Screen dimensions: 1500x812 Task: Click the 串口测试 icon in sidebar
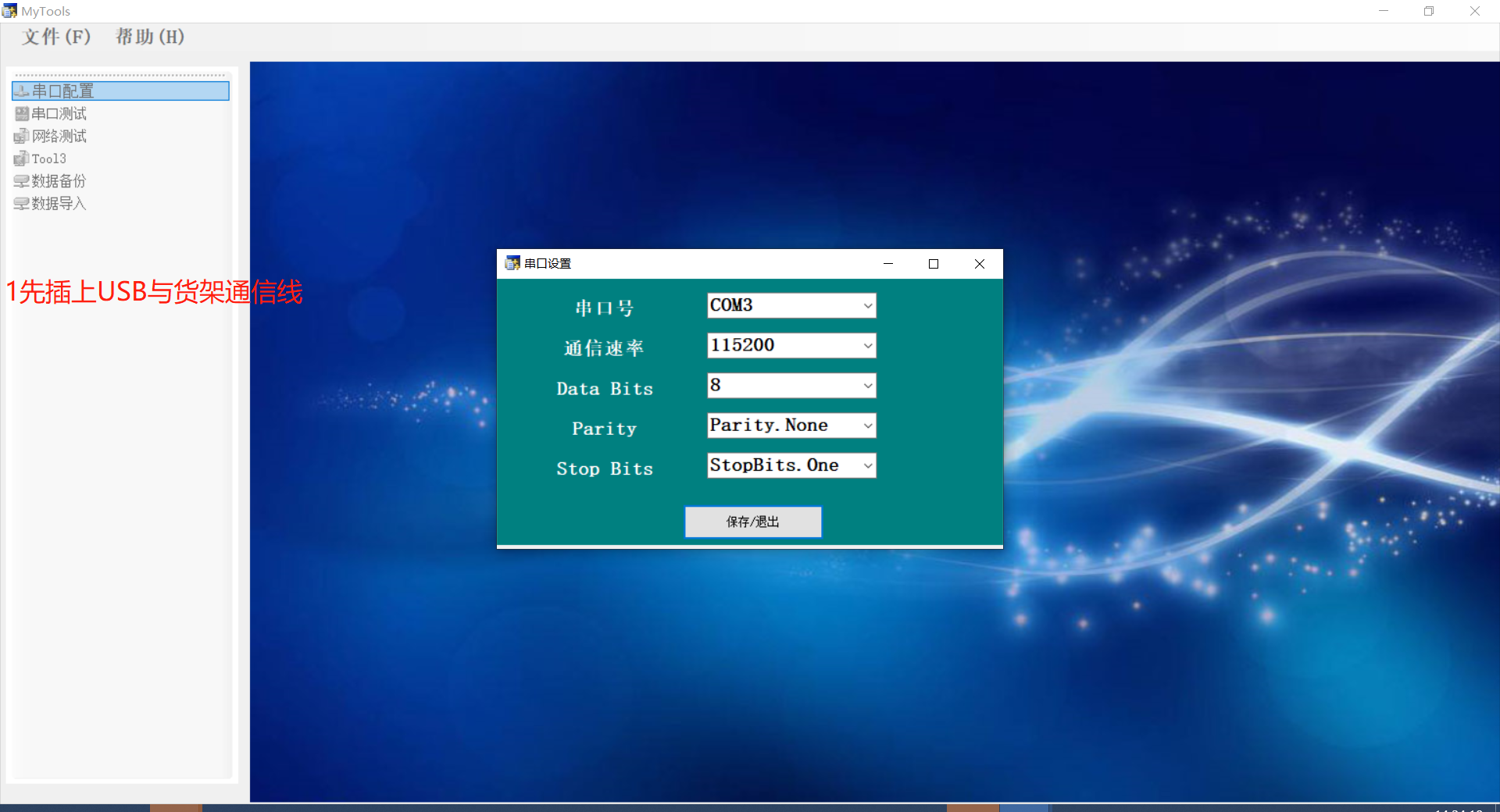tap(21, 114)
